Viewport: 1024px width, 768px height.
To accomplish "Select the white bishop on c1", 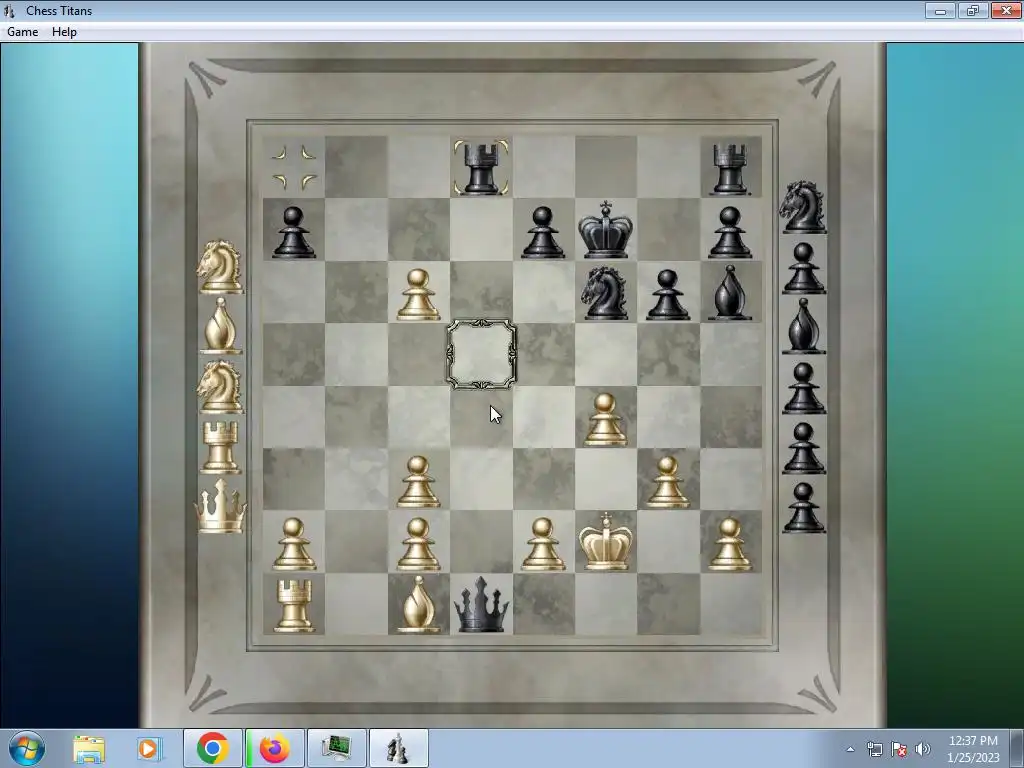I will tap(418, 604).
